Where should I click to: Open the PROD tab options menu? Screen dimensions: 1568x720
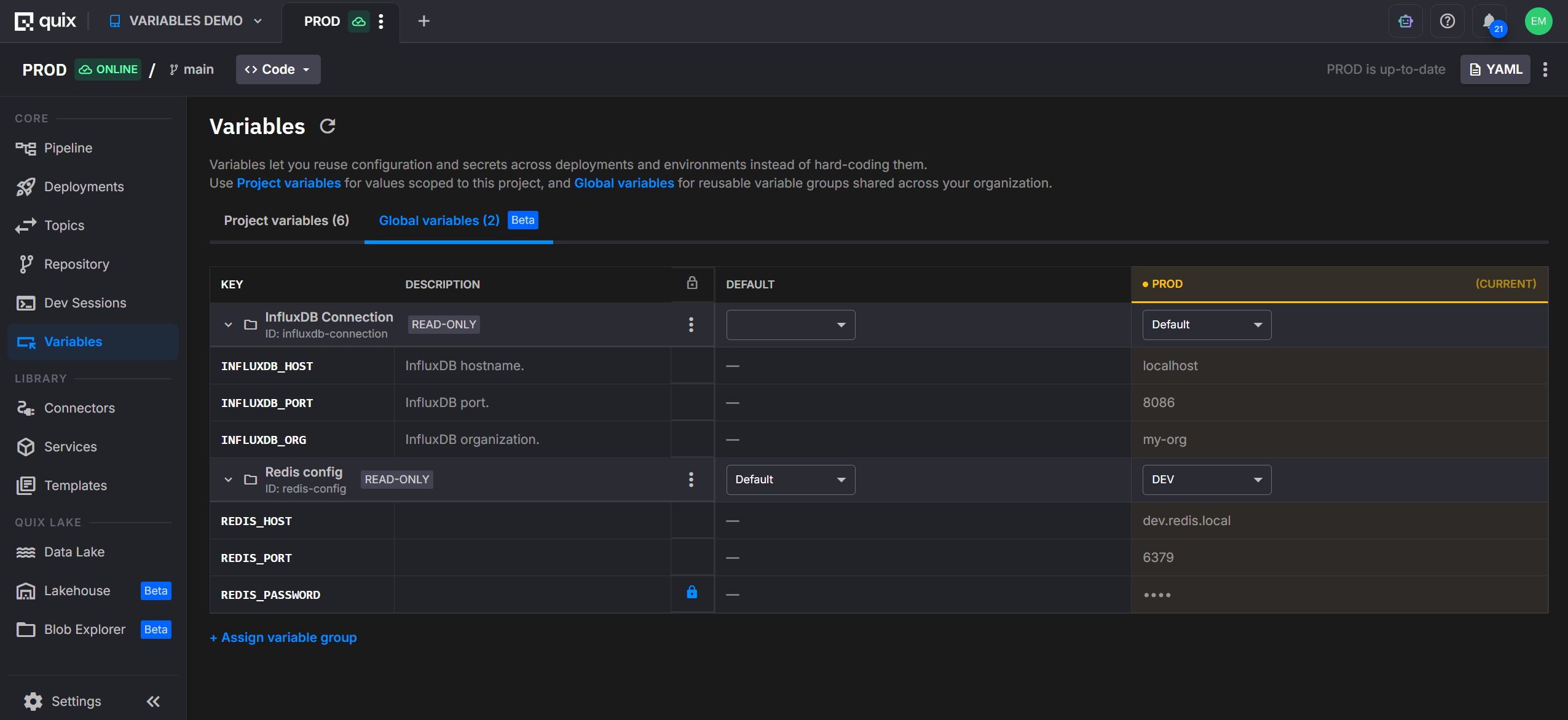pos(381,22)
